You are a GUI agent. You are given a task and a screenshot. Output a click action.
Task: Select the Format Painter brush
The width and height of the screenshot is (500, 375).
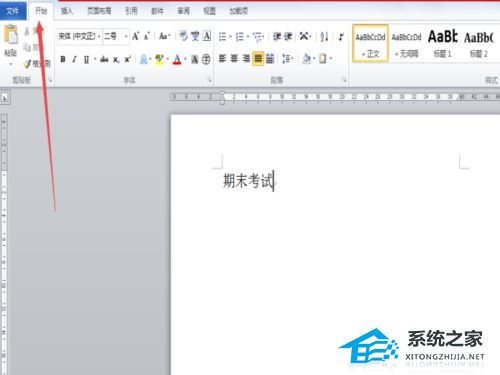click(x=28, y=63)
